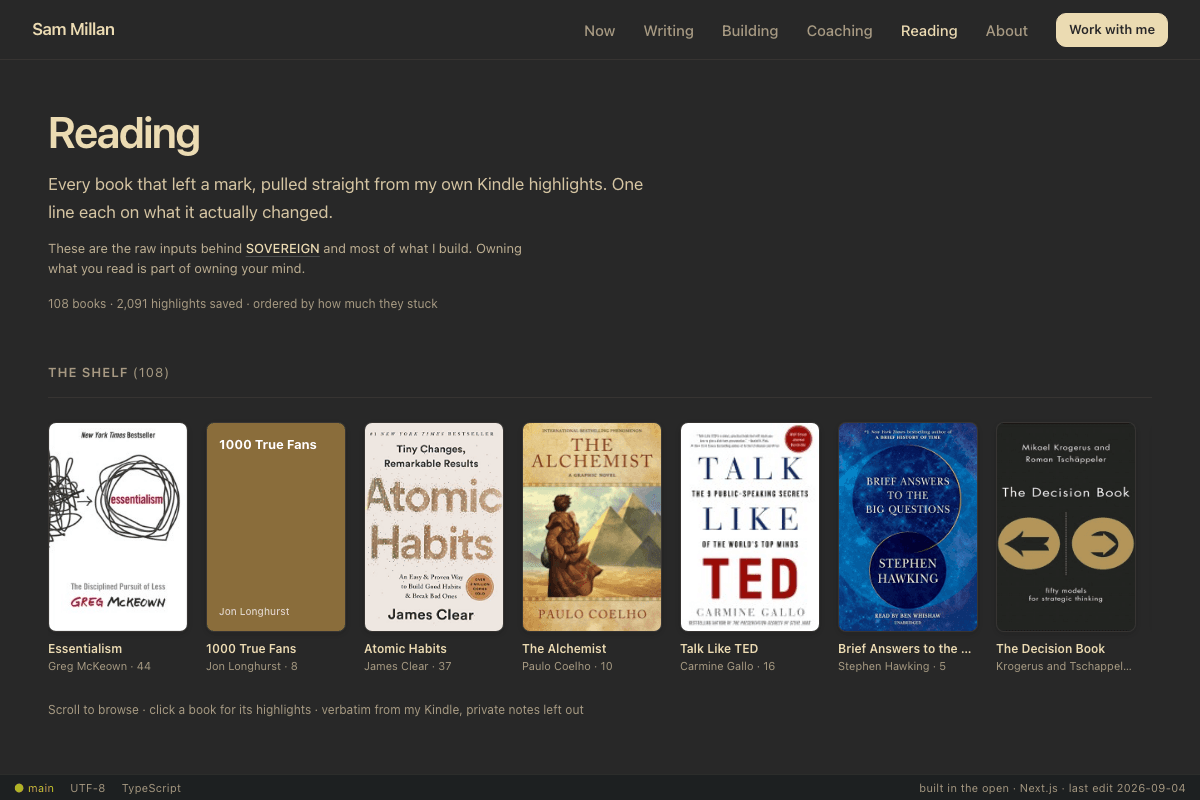Click UTF-8 in the status bar
Screen dimensions: 1200x800
[x=88, y=788]
